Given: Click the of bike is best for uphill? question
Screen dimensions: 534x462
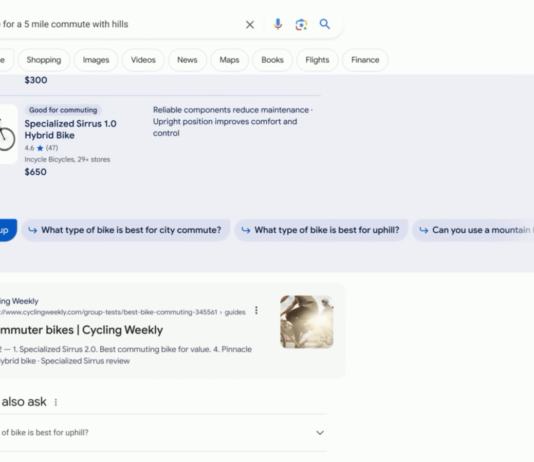Looking at the screenshot, I should (45, 433).
